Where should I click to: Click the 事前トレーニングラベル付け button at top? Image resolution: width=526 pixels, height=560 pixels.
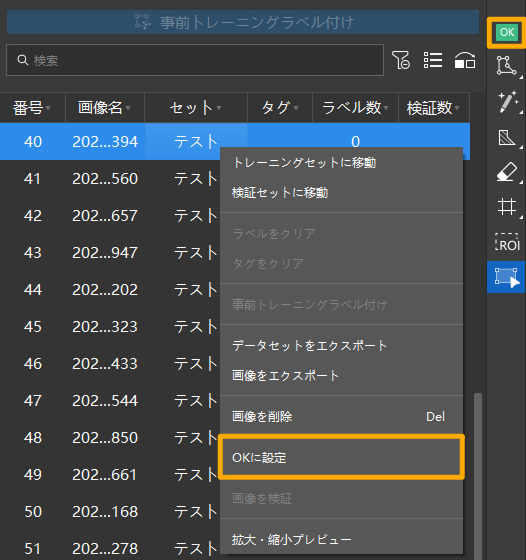point(243,22)
